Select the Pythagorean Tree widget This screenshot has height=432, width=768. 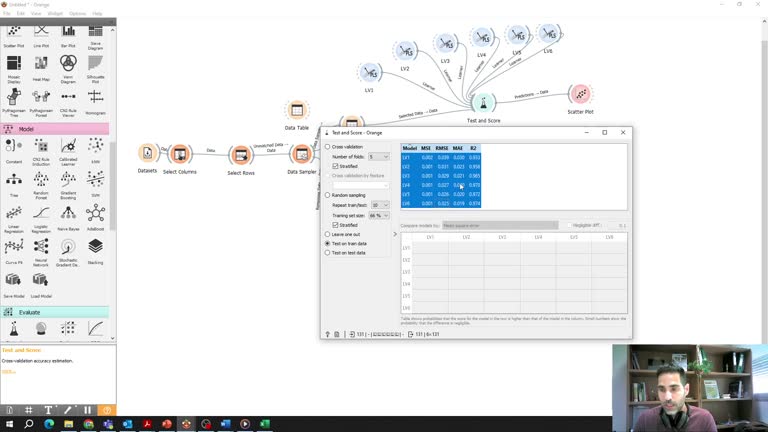[x=14, y=102]
